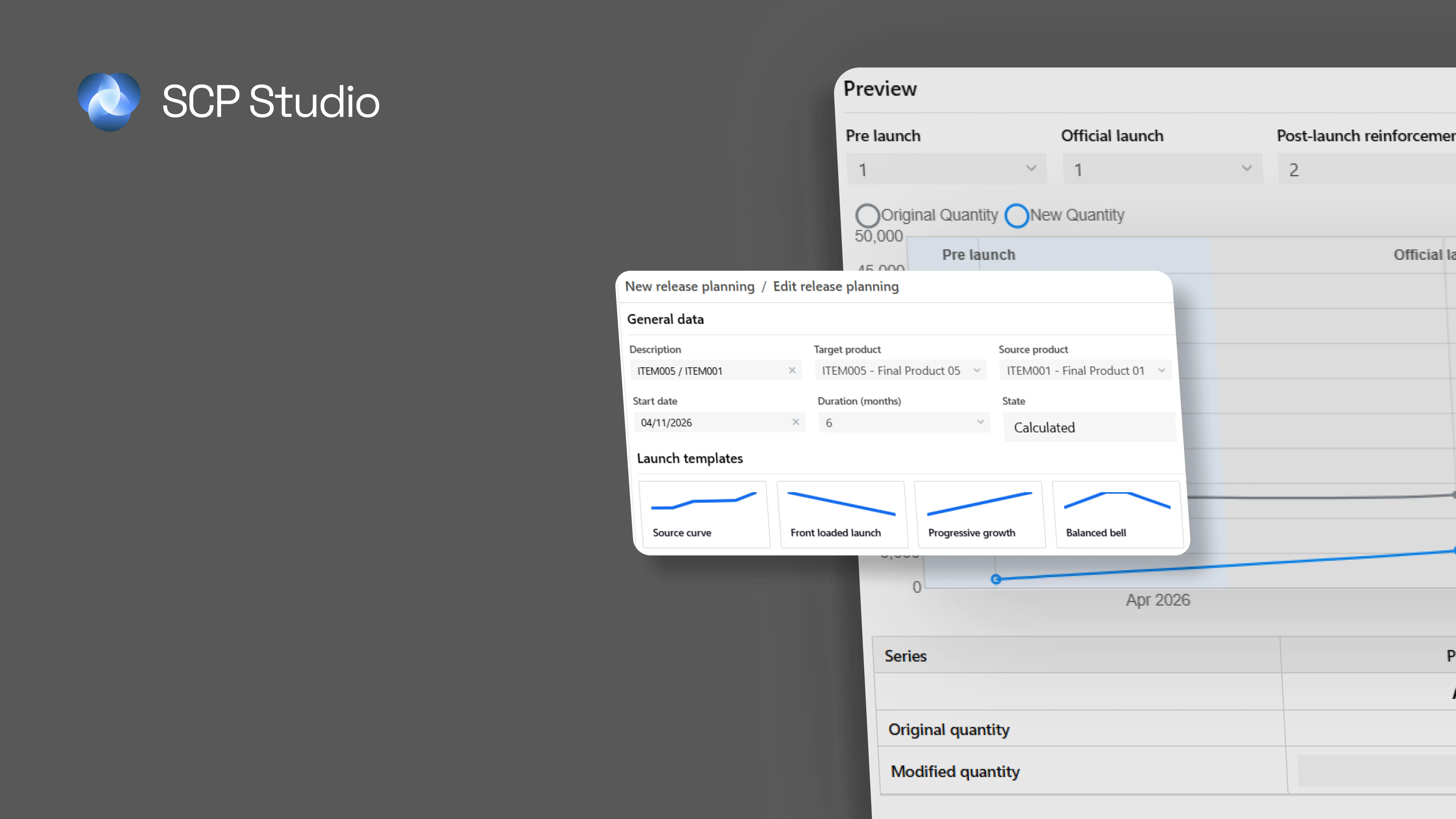Click the Modified quantity row label

pos(955,771)
